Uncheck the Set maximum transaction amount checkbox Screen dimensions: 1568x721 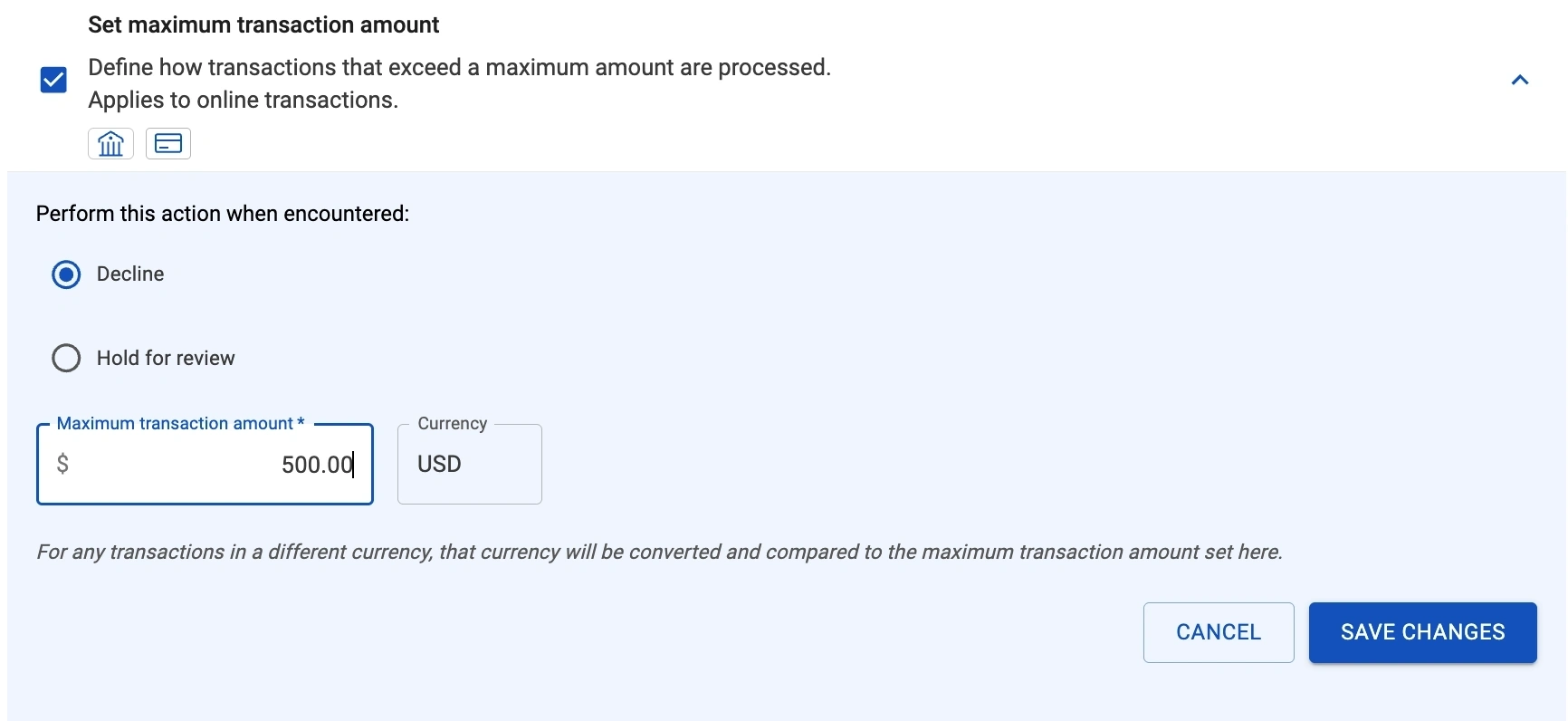(x=53, y=80)
